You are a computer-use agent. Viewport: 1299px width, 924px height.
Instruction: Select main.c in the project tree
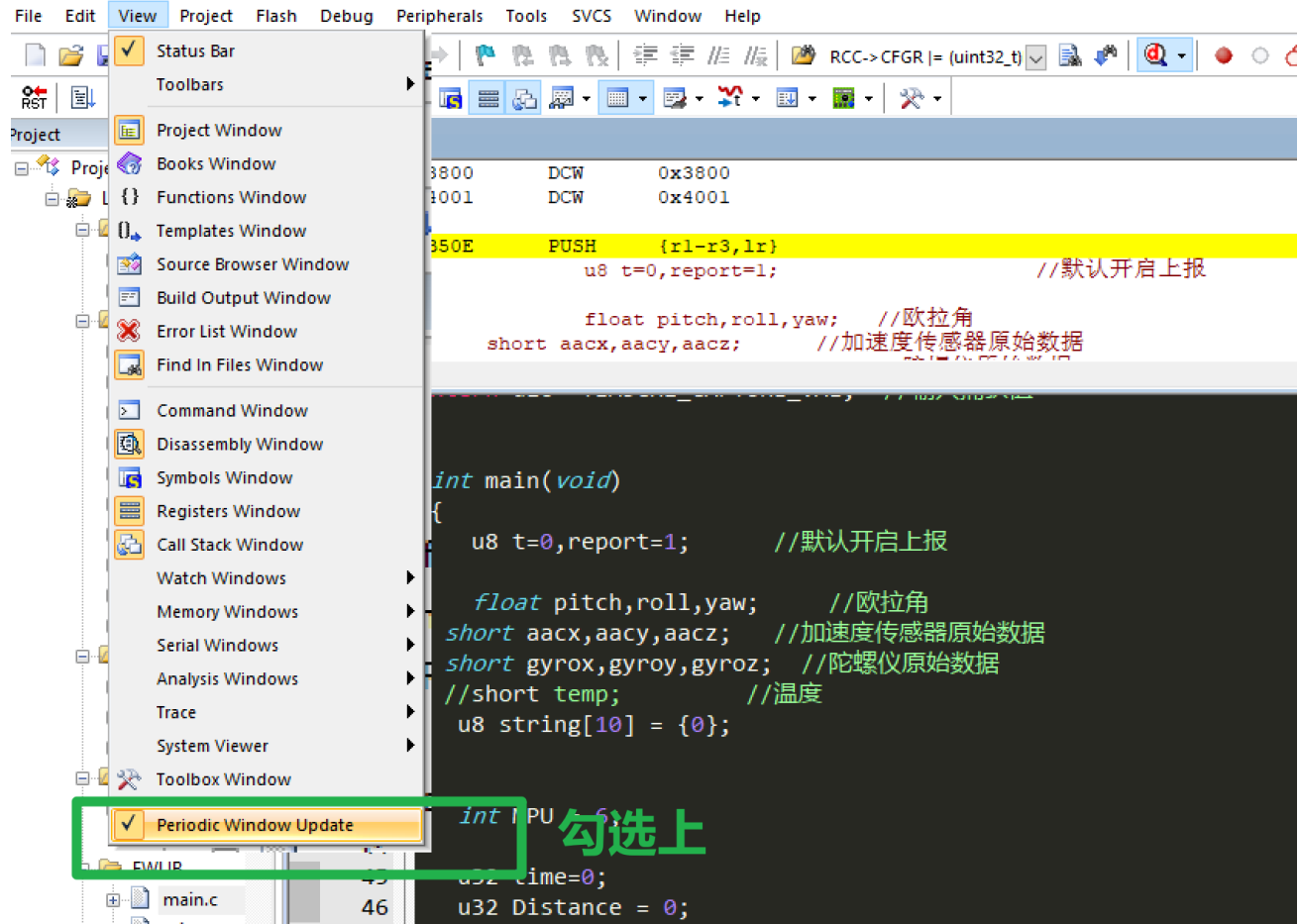pos(190,900)
